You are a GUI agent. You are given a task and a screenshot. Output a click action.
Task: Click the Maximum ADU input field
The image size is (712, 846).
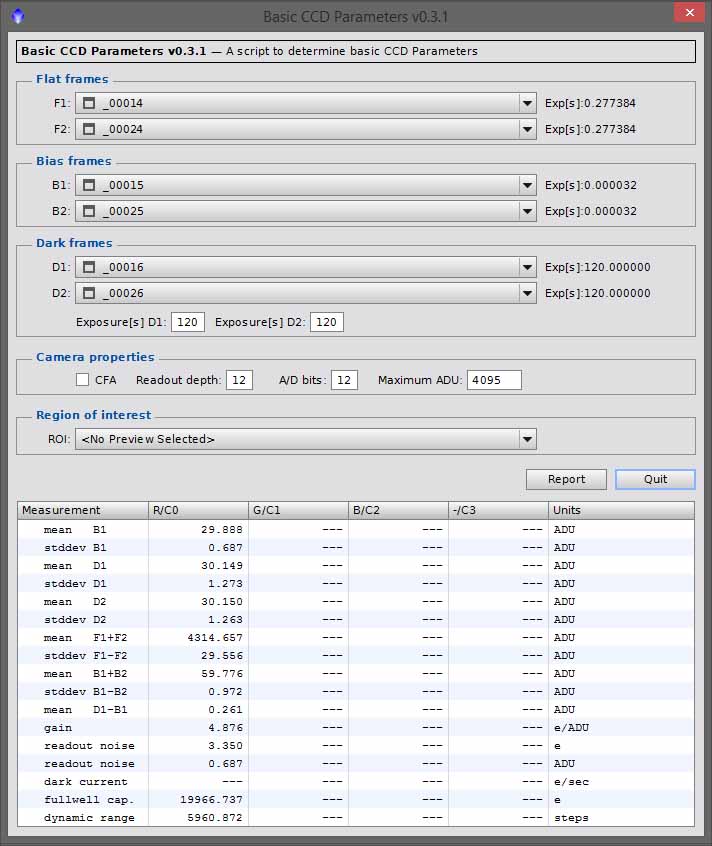[x=493, y=380]
